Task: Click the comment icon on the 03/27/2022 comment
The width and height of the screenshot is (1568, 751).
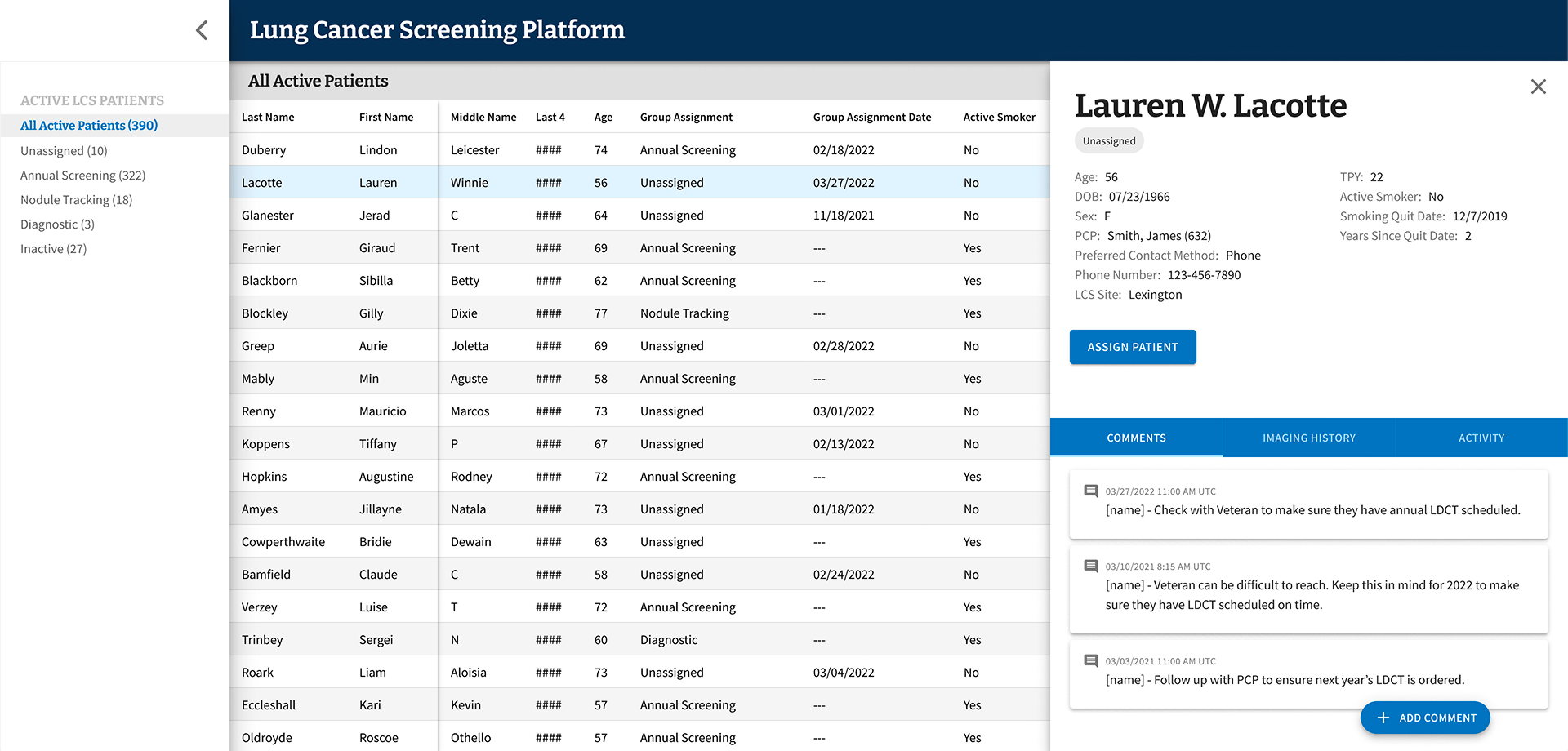Action: click(1090, 491)
